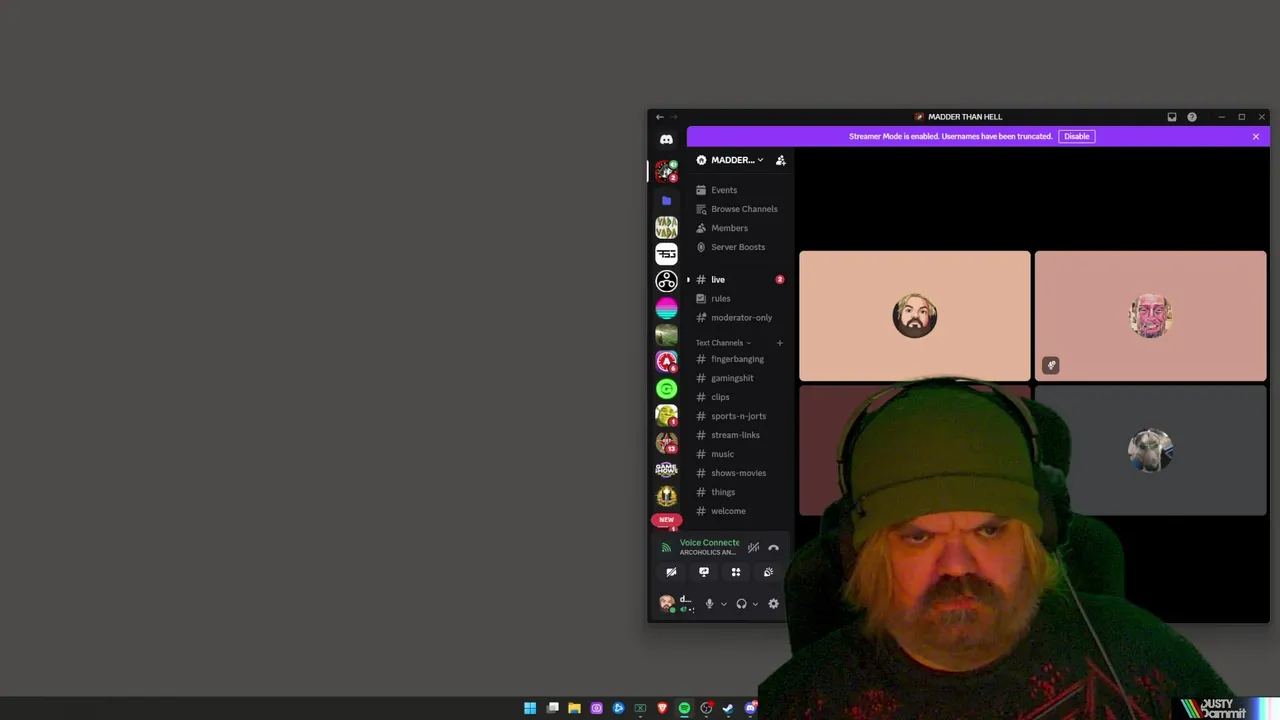
Task: Open the sports-n-jorts channel
Action: (739, 416)
